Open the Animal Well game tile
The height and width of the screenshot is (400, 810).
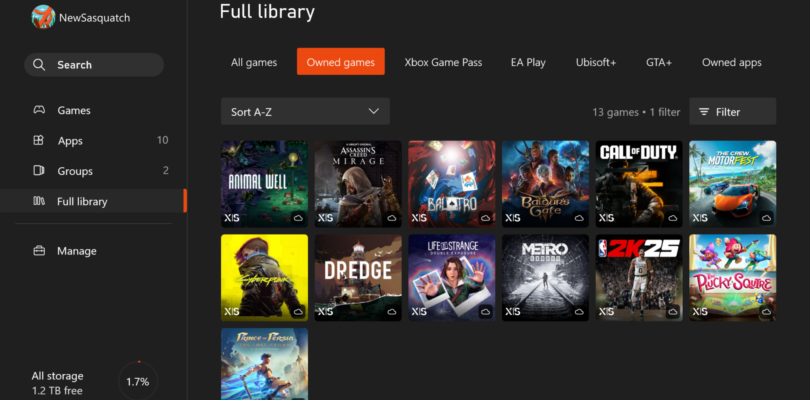(x=264, y=183)
